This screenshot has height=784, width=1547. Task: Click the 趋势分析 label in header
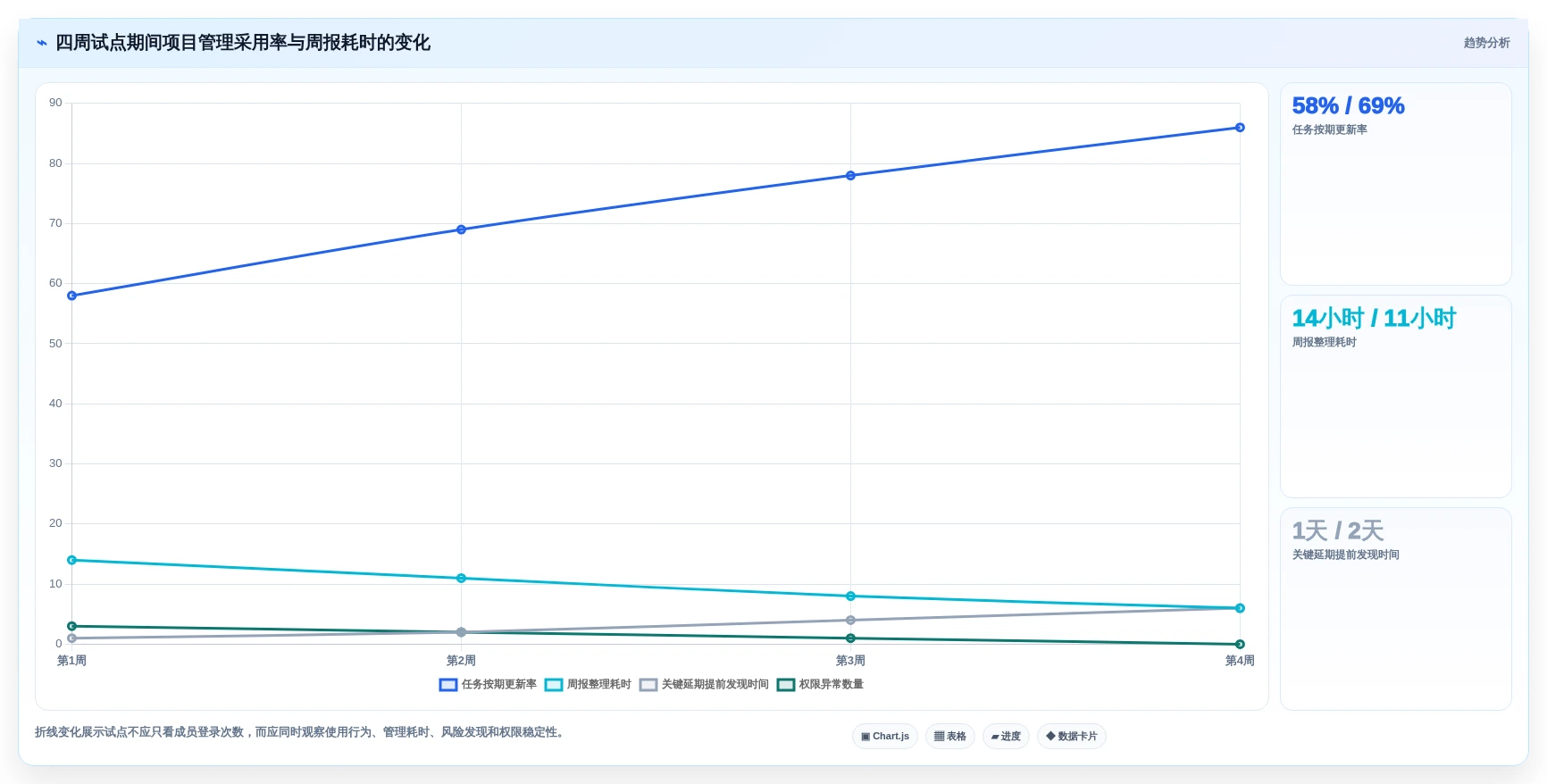pyautogui.click(x=1487, y=43)
